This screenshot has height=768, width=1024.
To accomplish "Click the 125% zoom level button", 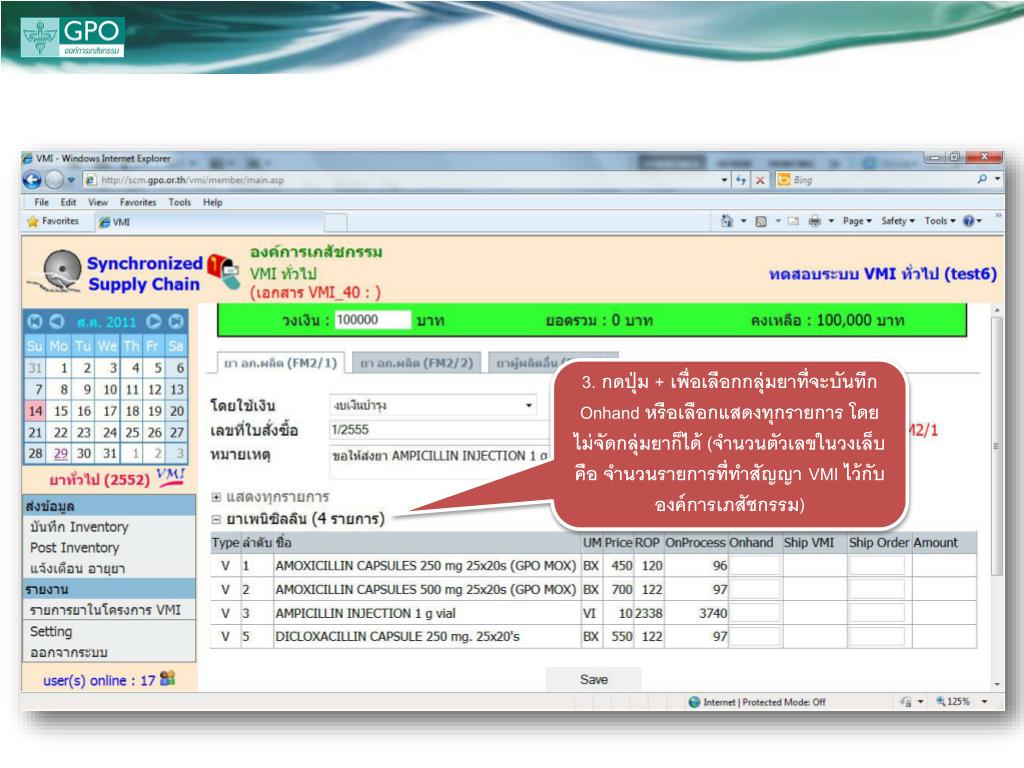I will pyautogui.click(x=953, y=702).
